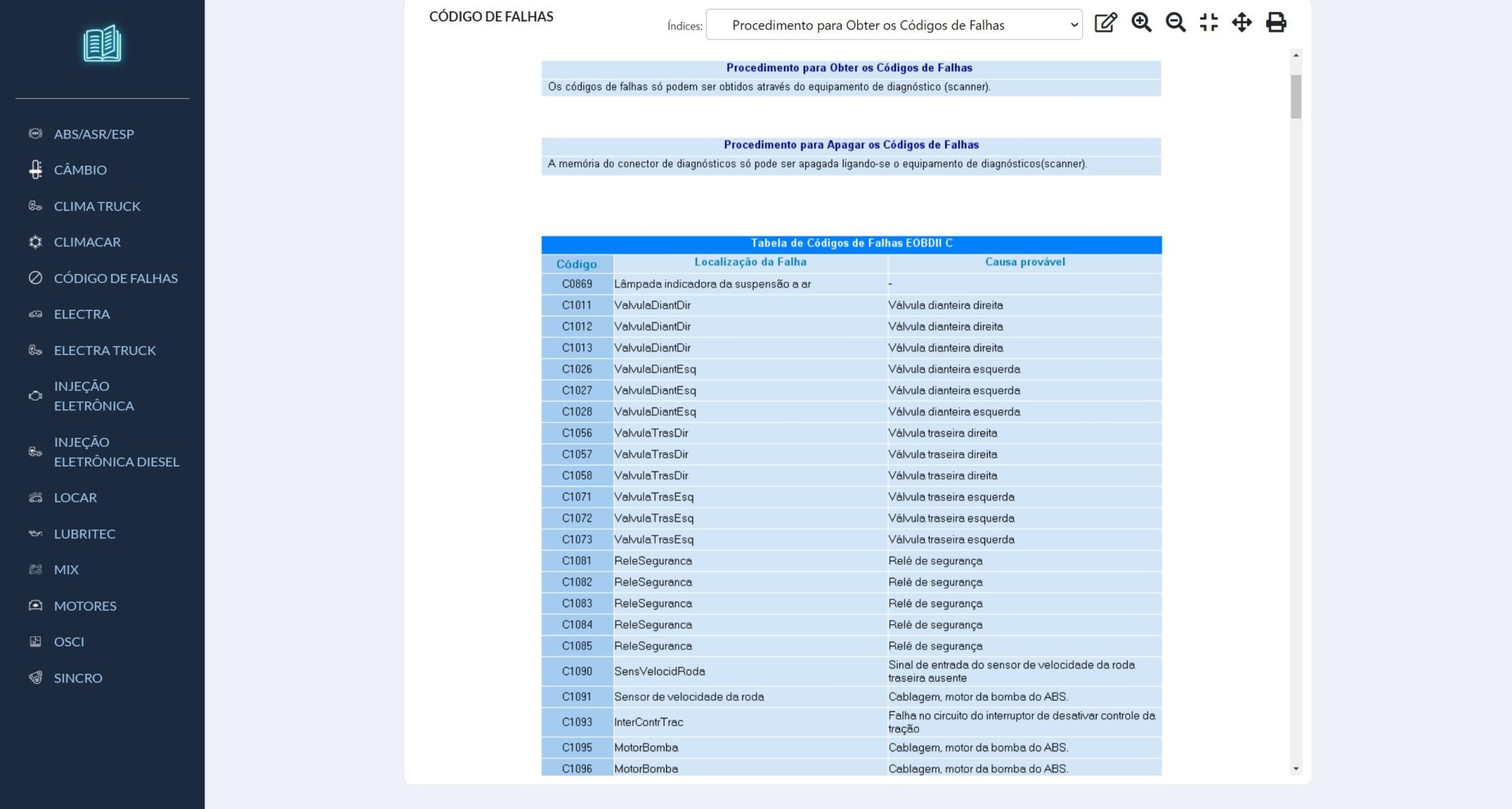Click the book logo at top of sidebar
The image size is (1512, 809).
pyautogui.click(x=102, y=44)
